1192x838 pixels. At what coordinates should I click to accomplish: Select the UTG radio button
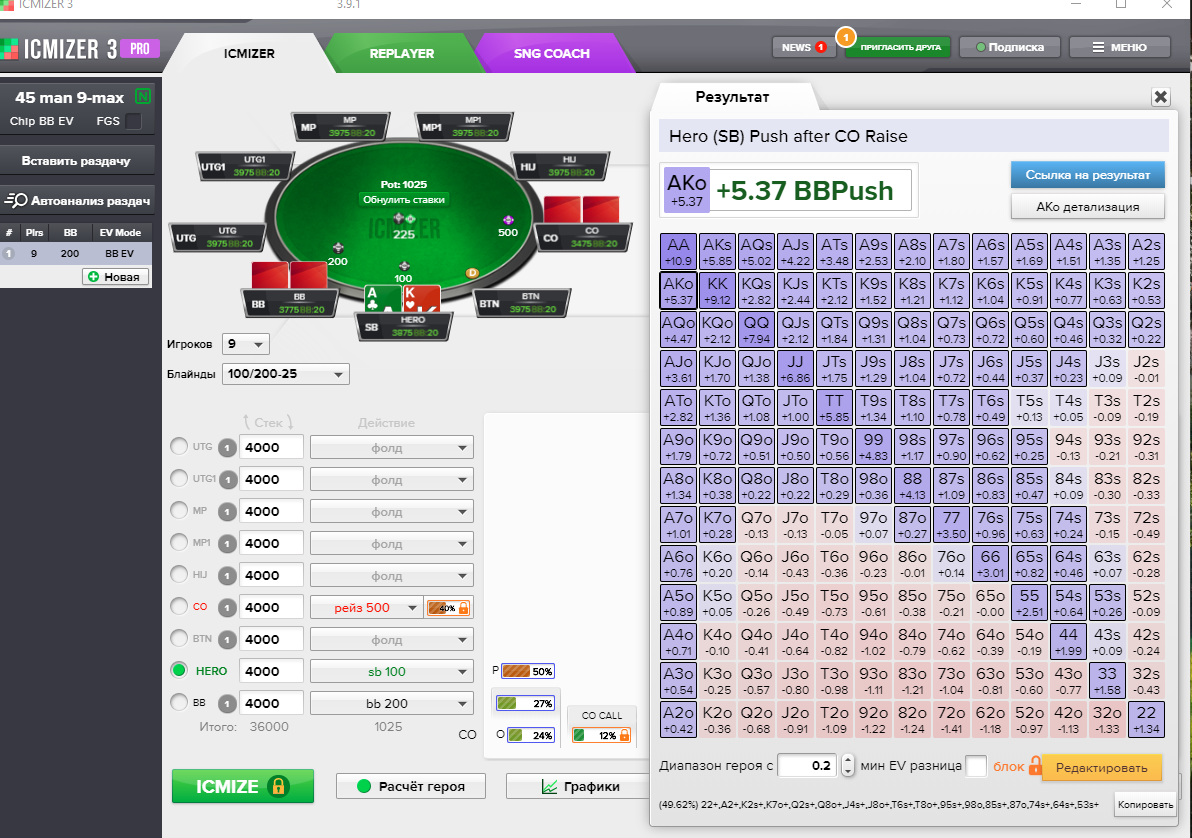tap(179, 446)
